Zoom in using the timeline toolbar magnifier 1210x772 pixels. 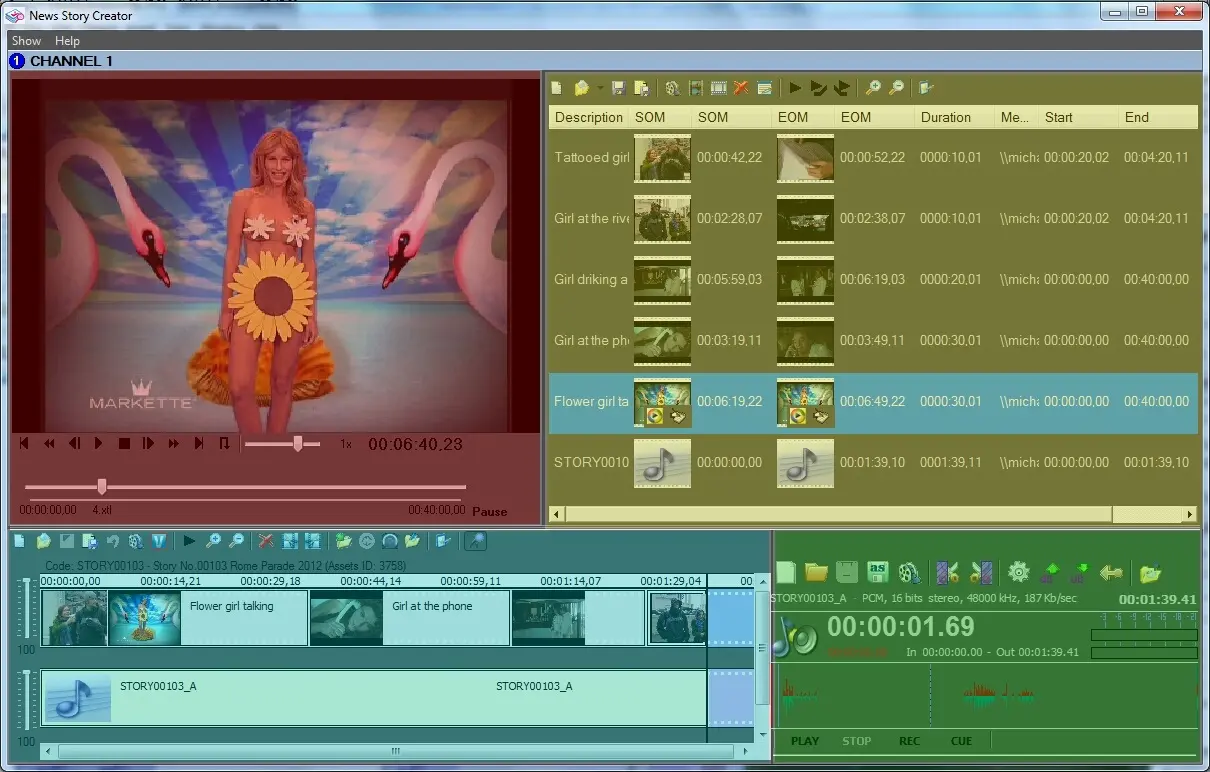[x=213, y=541]
